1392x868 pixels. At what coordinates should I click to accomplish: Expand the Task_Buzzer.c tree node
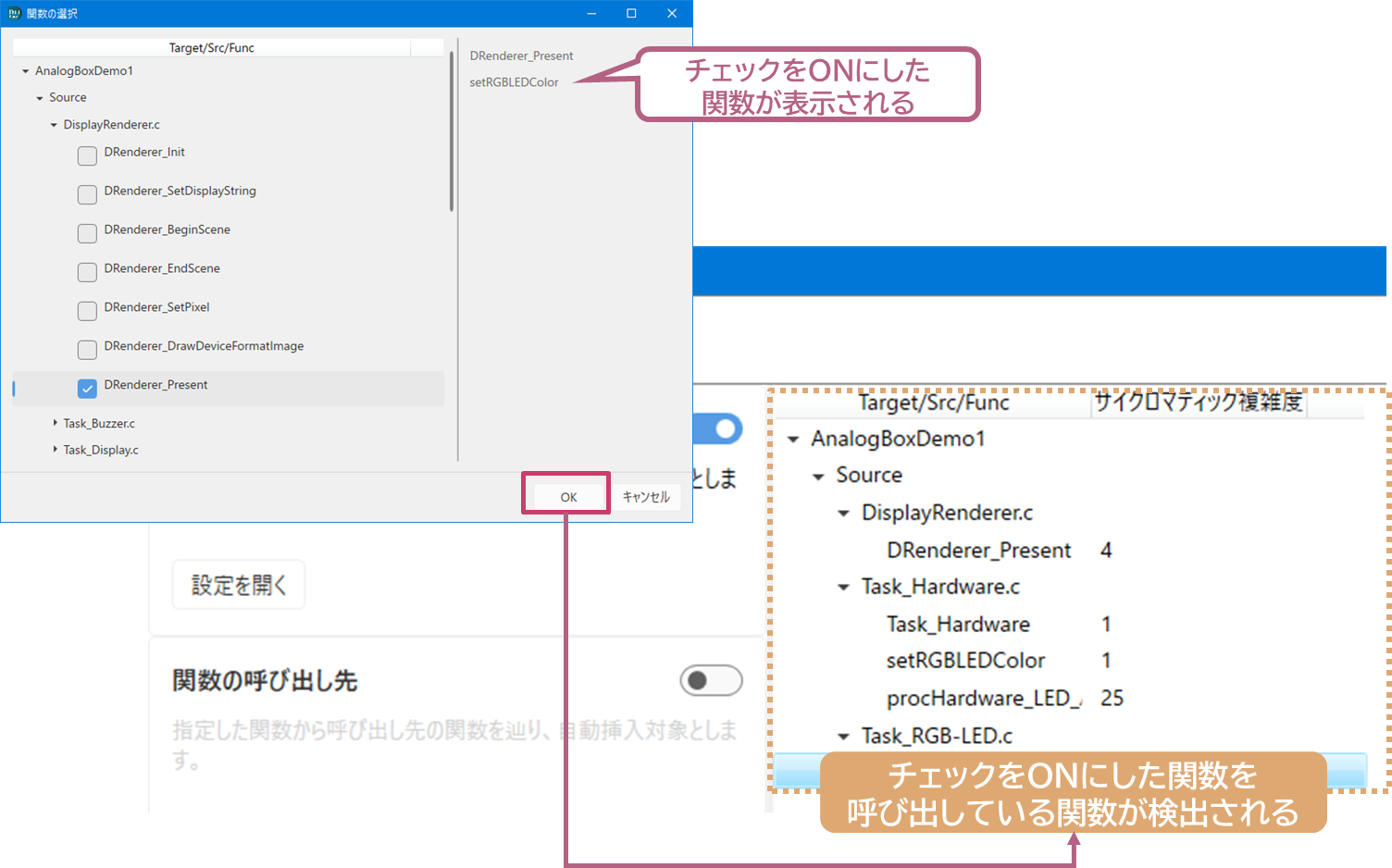coord(55,423)
